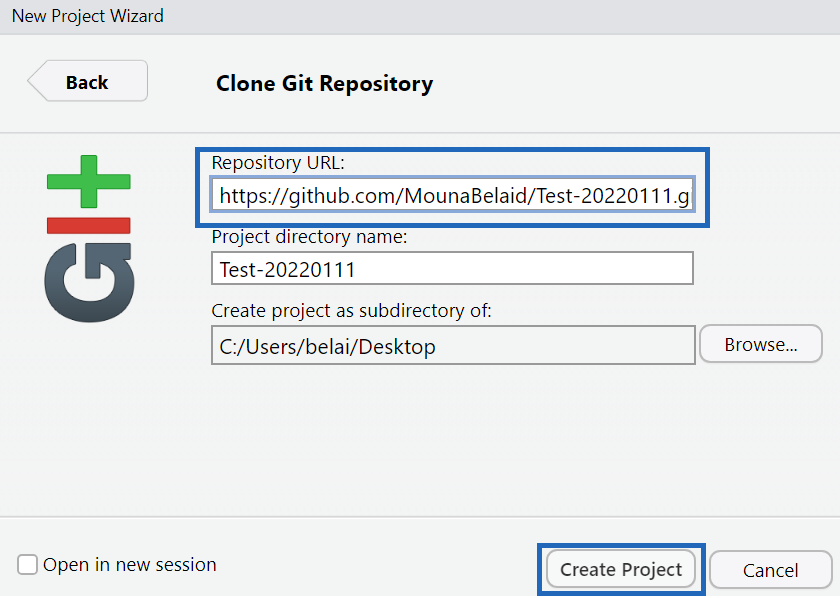Screen dimensions: 840x598
Task: Dismiss the wizard with Cancel
Action: 770,570
